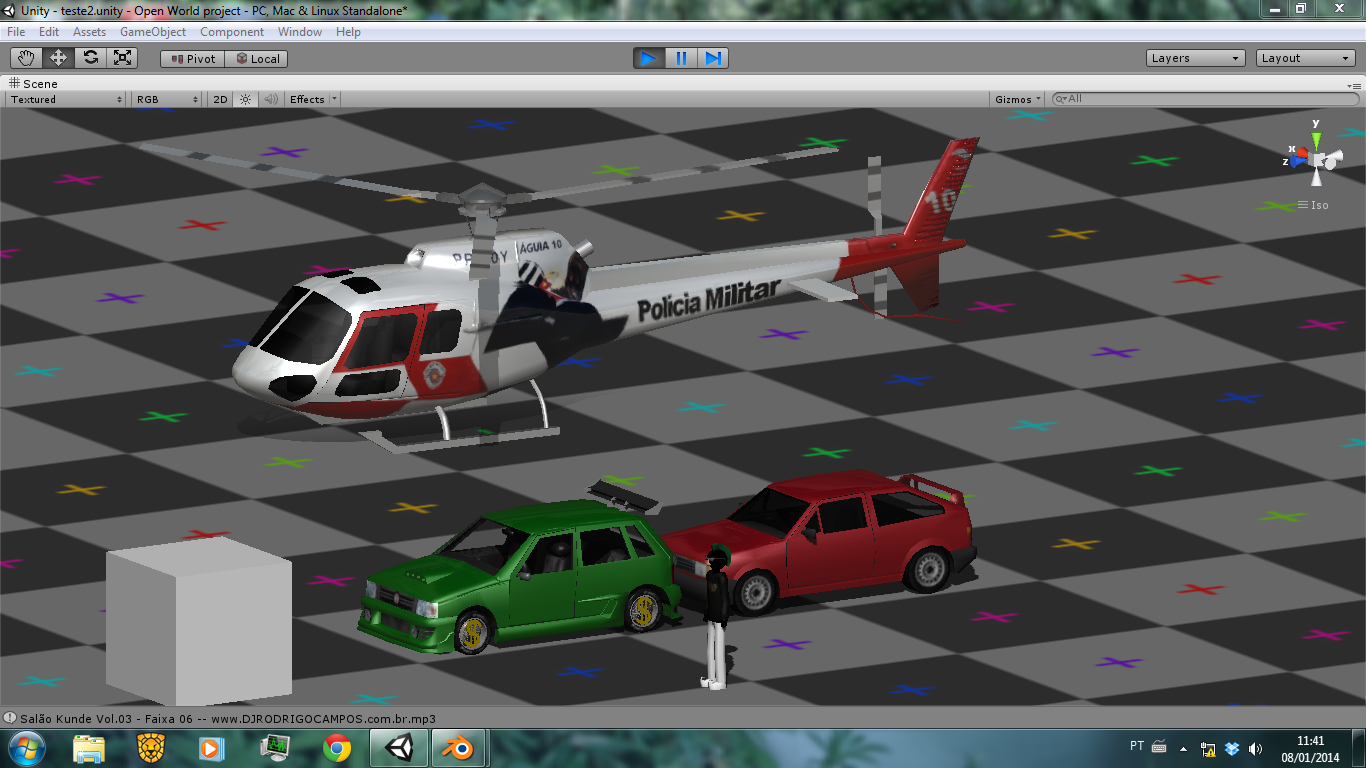Click the network tray icon
The height and width of the screenshot is (768, 1366).
(x=1208, y=749)
